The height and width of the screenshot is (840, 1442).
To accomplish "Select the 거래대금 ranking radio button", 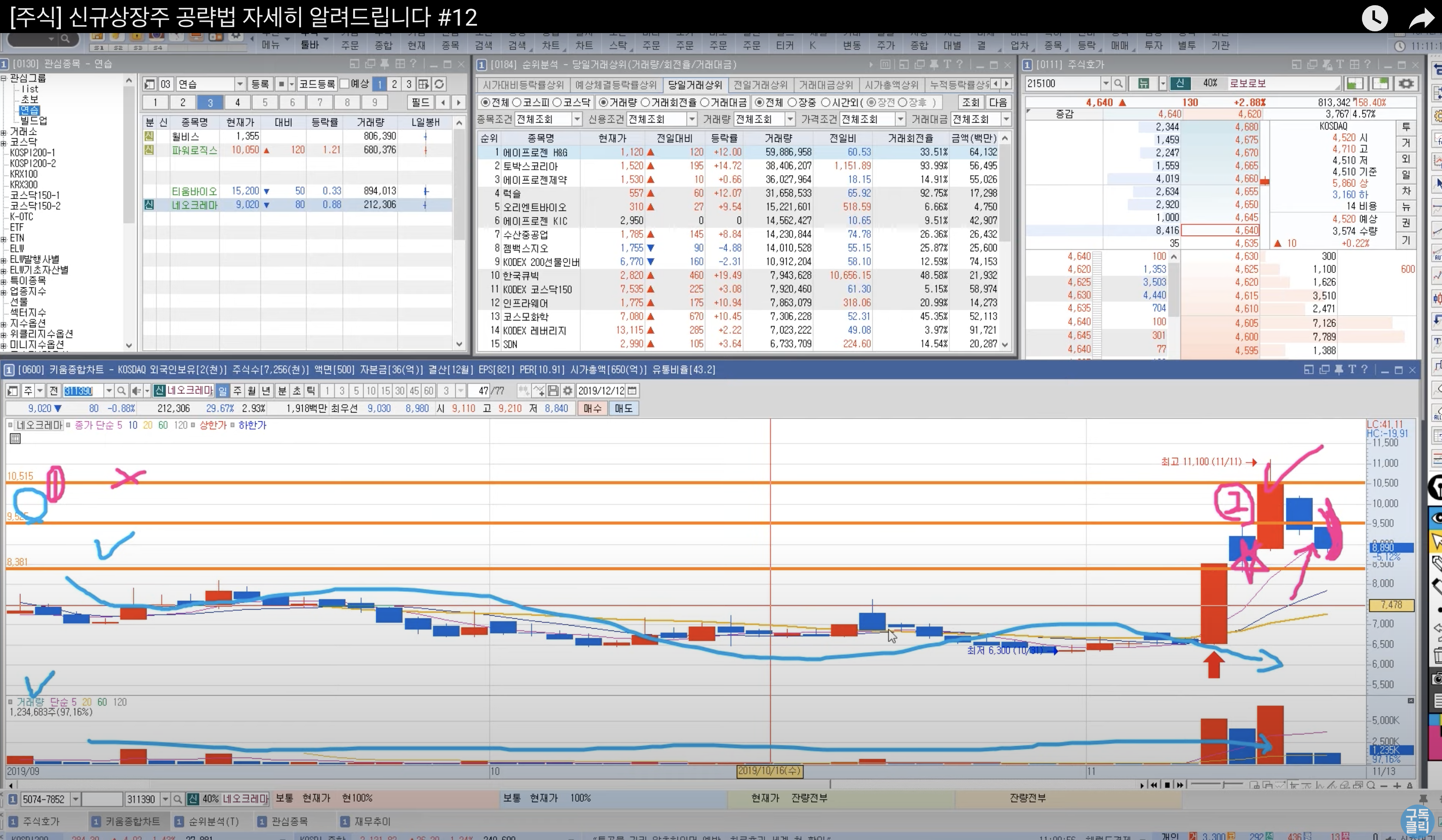I will pyautogui.click(x=705, y=103).
